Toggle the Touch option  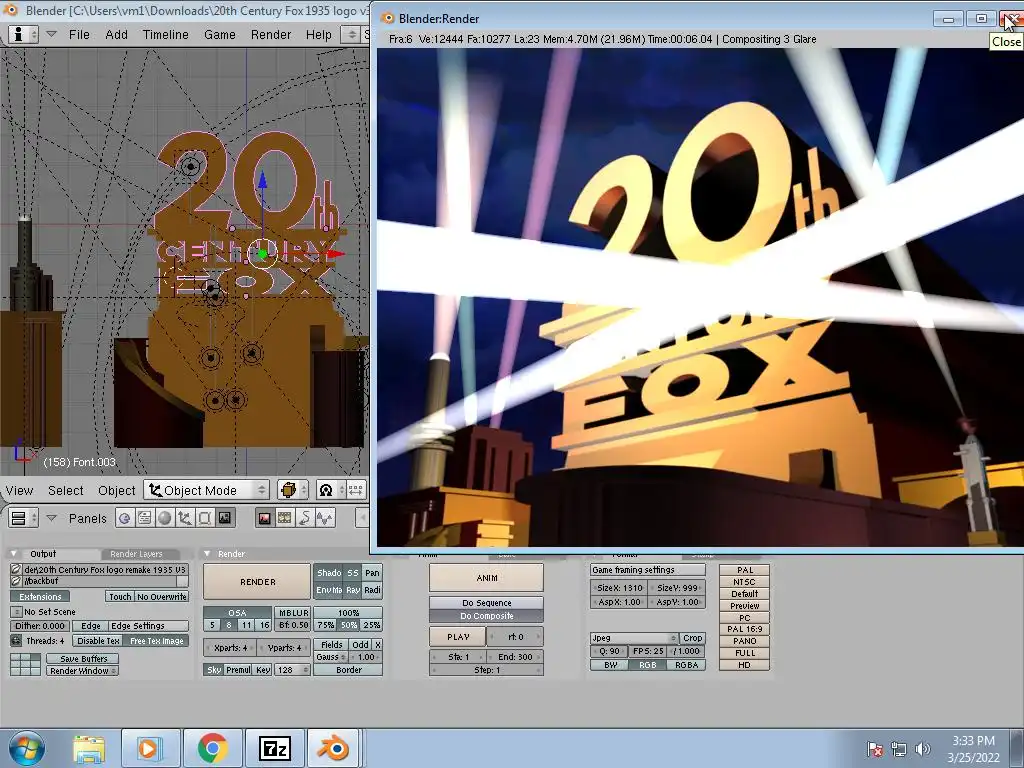click(120, 597)
